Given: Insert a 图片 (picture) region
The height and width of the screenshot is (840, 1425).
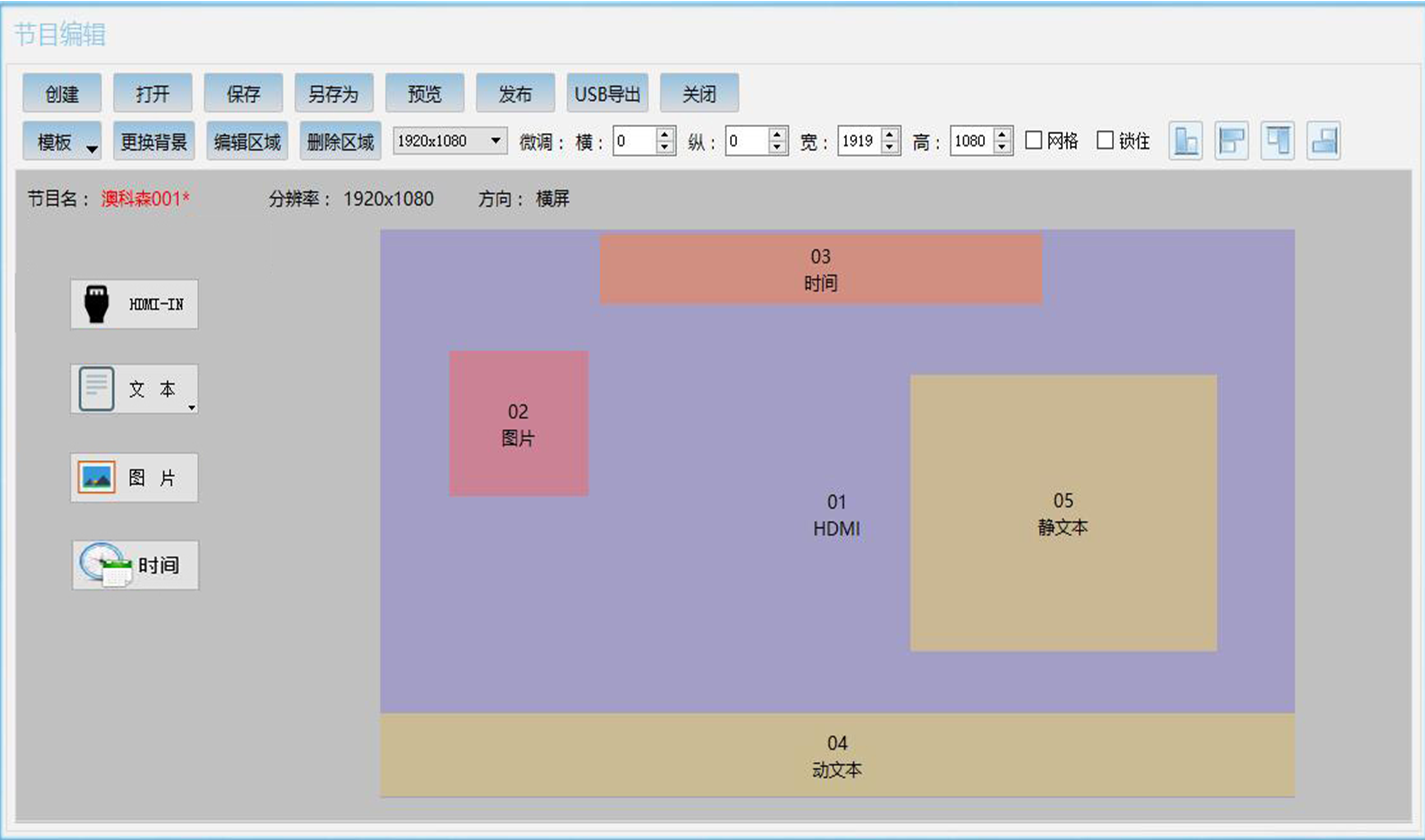Looking at the screenshot, I should (134, 478).
